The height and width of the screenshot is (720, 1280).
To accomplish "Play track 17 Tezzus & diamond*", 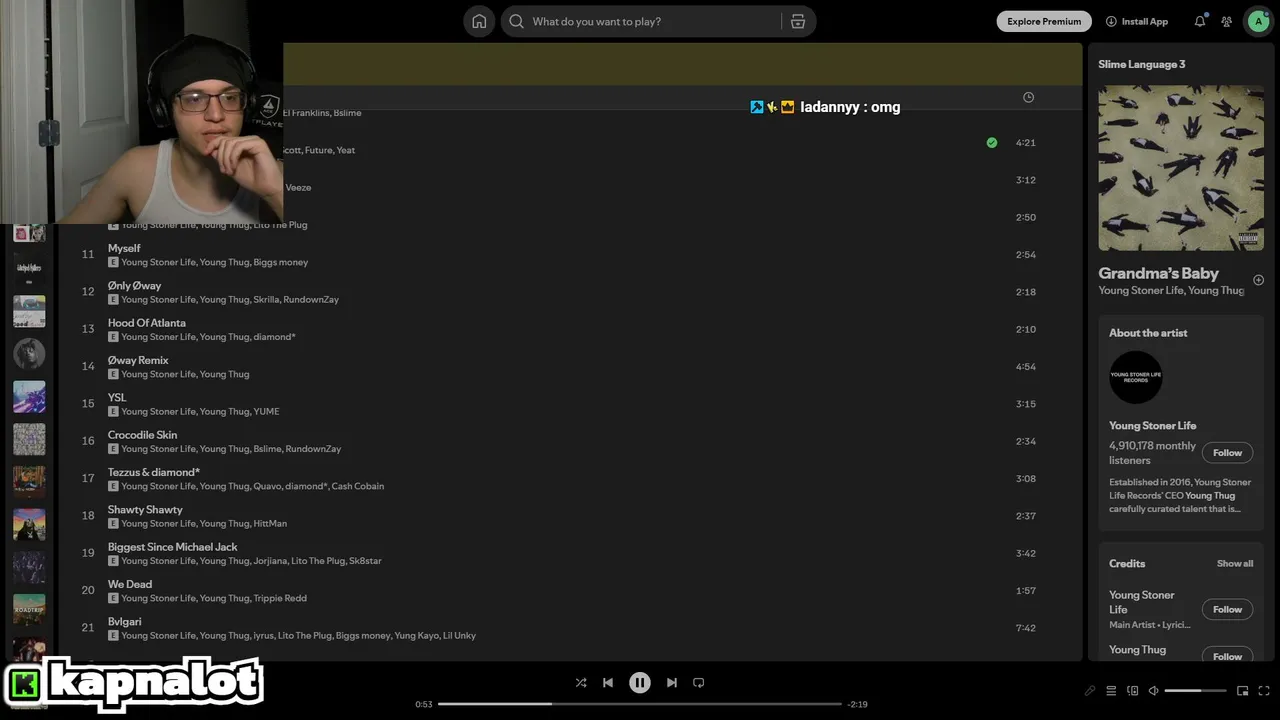I will (x=88, y=479).
